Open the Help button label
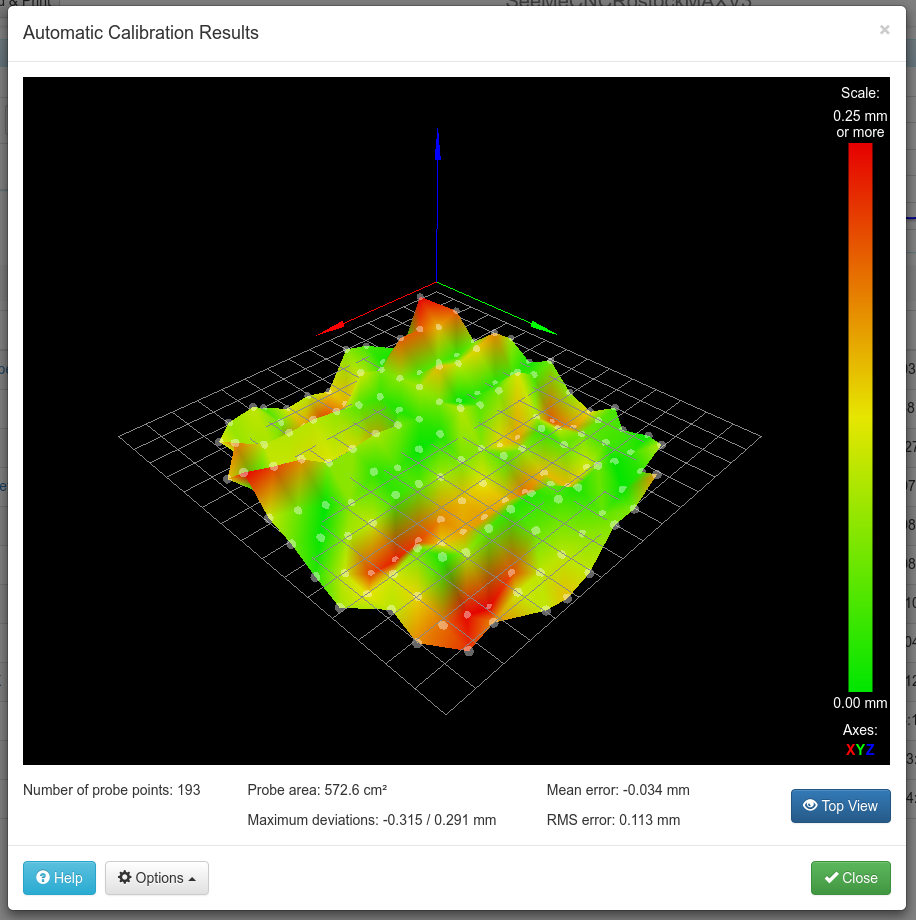Viewport: 916px width, 920px height. click(69, 878)
